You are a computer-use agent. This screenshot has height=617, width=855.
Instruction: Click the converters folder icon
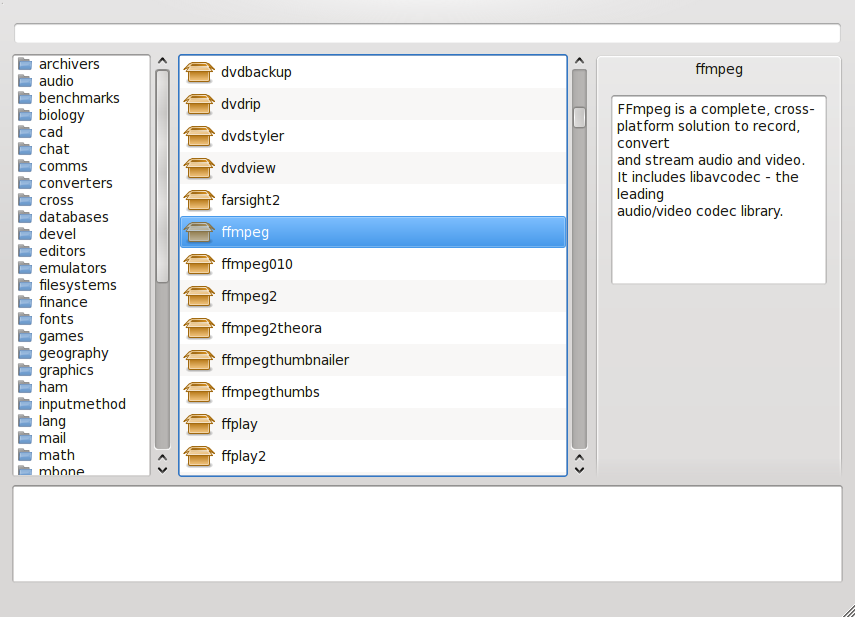[x=25, y=183]
